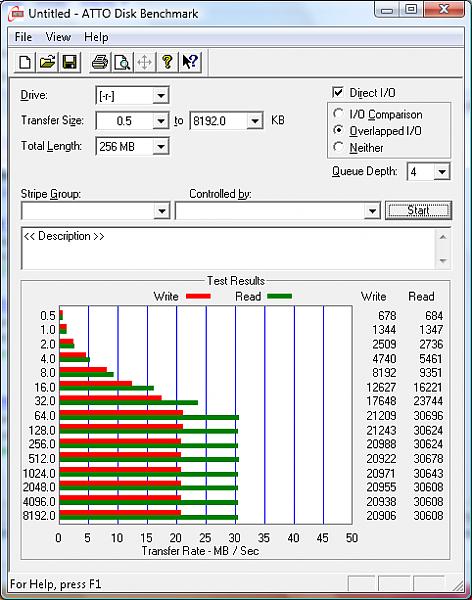The image size is (472, 600).
Task: Click inside the Description text box
Action: 228,249
